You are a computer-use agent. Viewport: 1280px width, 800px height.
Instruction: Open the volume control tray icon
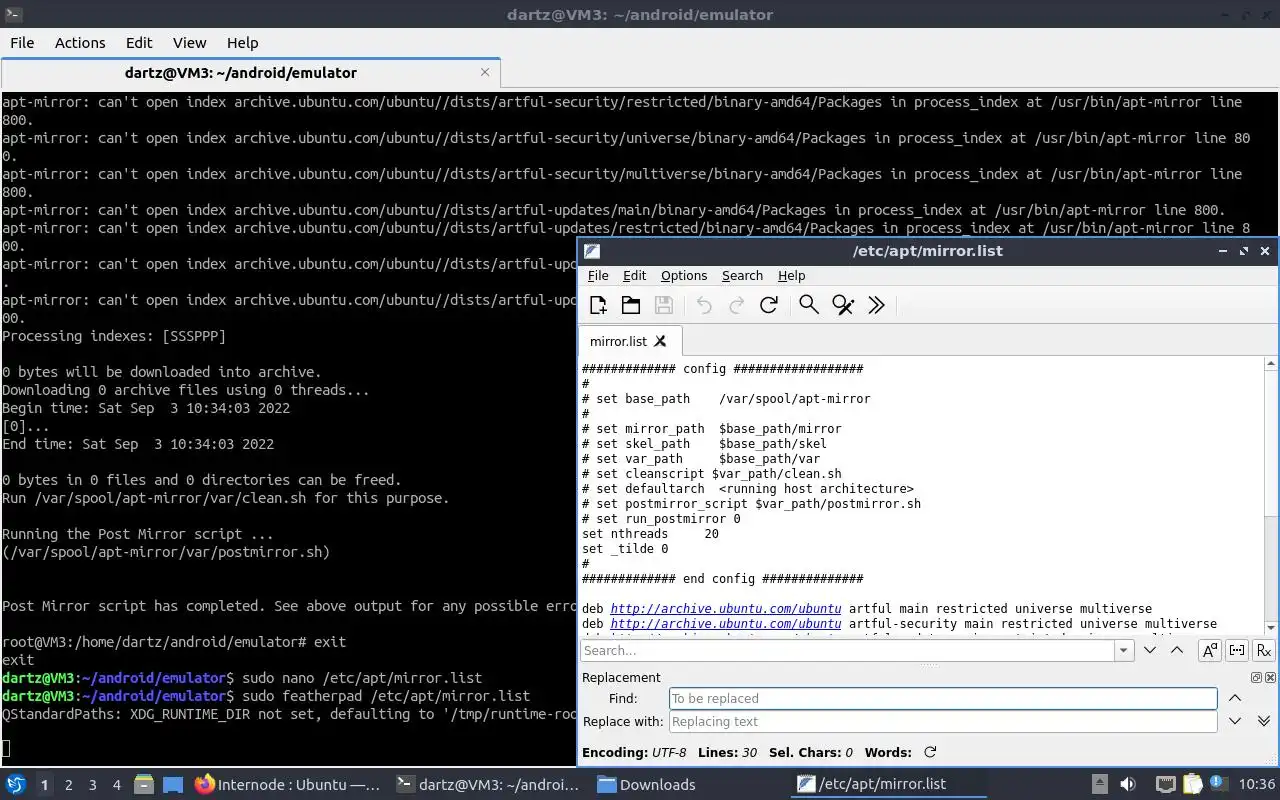(1128, 785)
